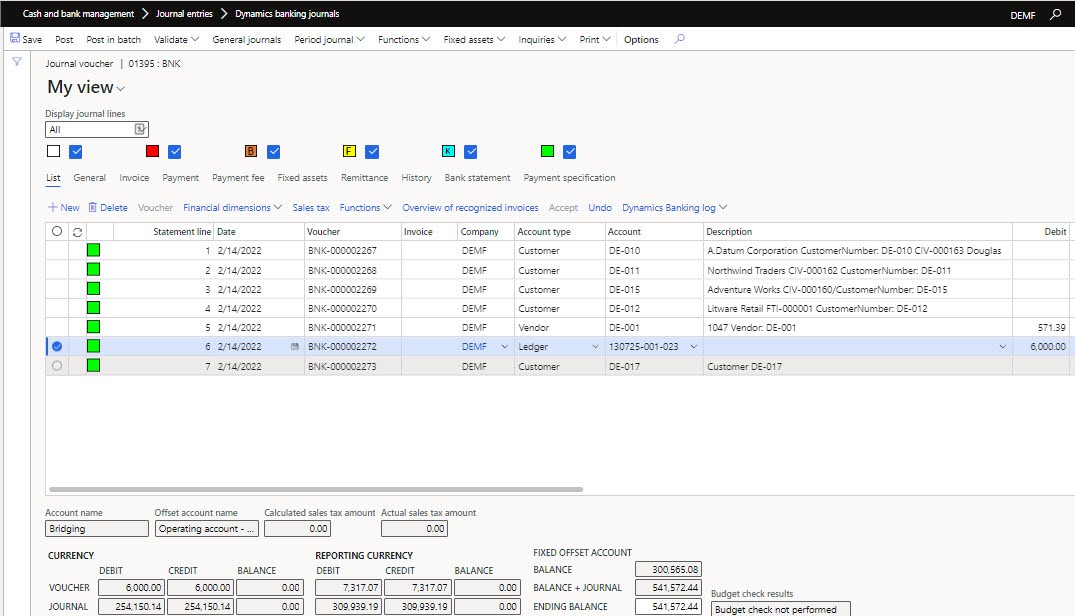Select the radio button for statement line 7

coord(57,366)
